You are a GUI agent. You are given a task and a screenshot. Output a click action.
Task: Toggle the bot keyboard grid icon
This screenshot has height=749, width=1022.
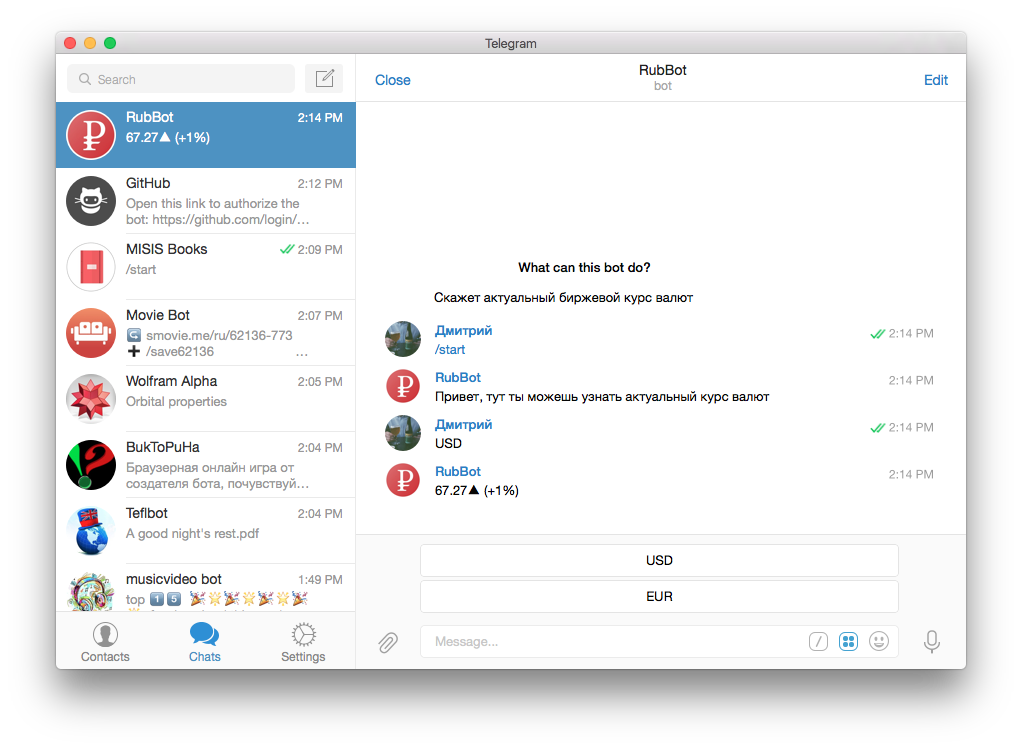(x=848, y=641)
